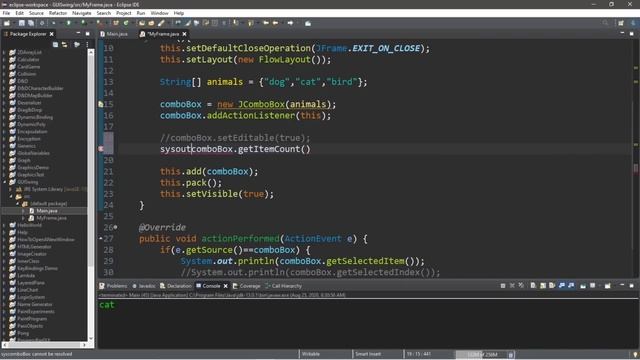640x360 pixels.
Task: Click the error marker beside the sysout line
Action: pyautogui.click(x=101, y=149)
